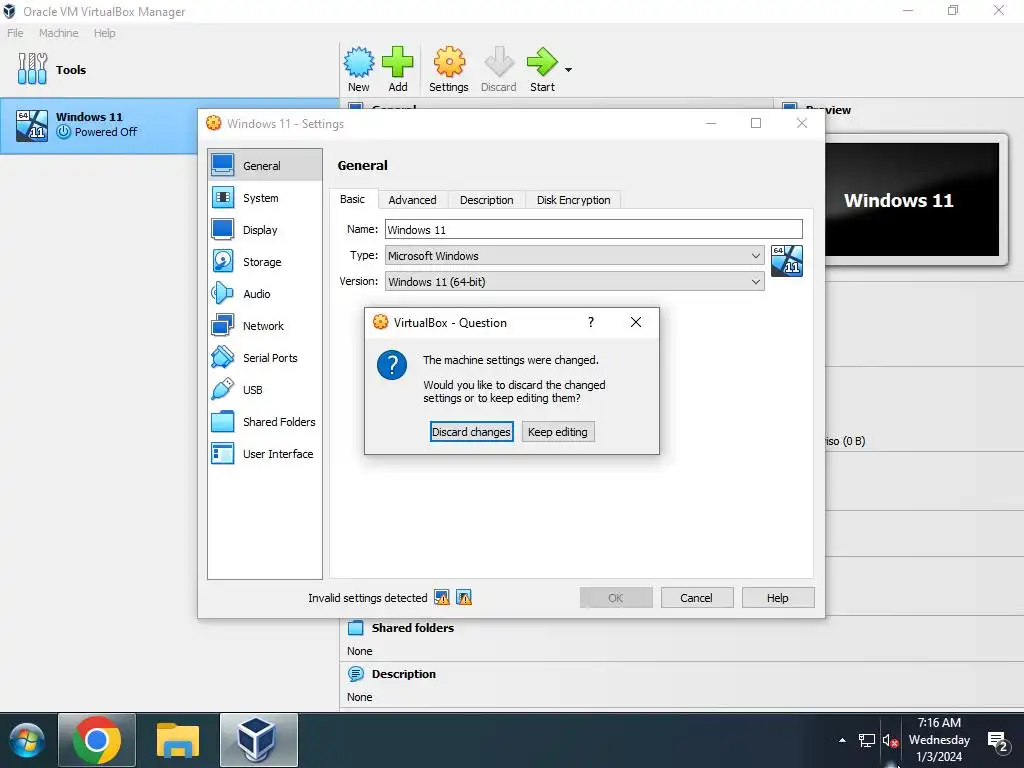Open the Help menu in menu bar
The width and height of the screenshot is (1024, 768).
(x=104, y=33)
